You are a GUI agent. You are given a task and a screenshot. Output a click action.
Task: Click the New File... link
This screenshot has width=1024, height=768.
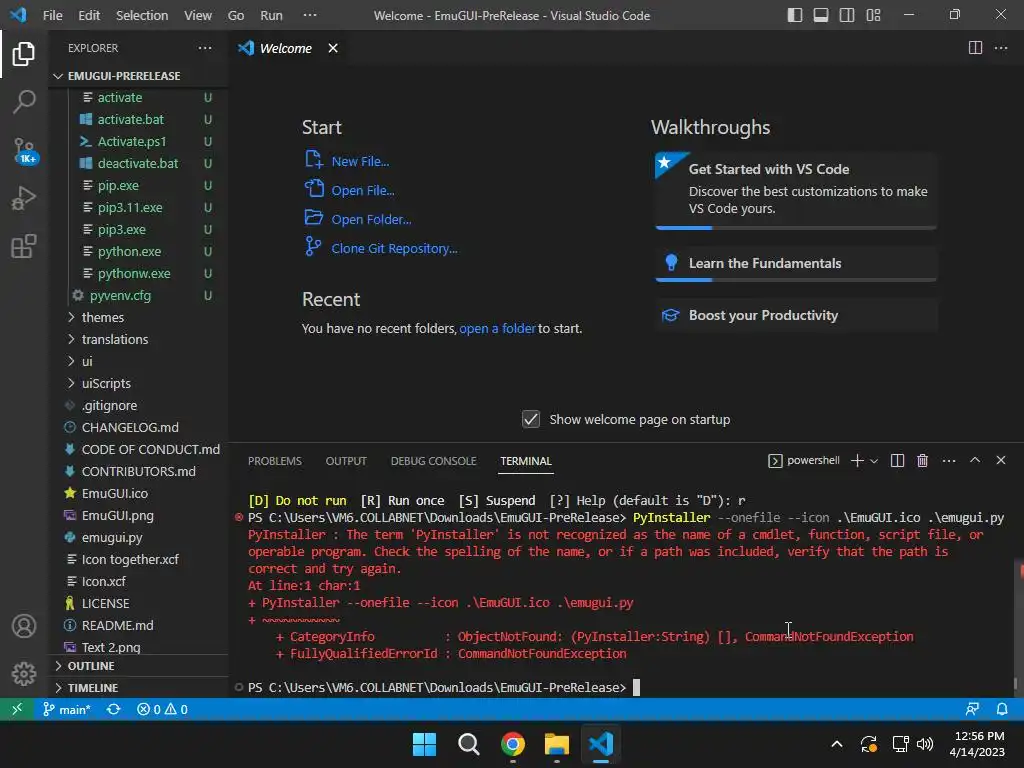[x=360, y=161]
